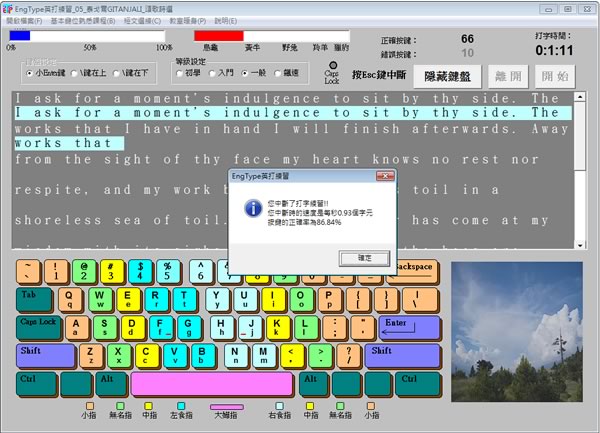This screenshot has height=433, width=600.
Task: Click the H key on virtual keyboard
Action: (222, 328)
